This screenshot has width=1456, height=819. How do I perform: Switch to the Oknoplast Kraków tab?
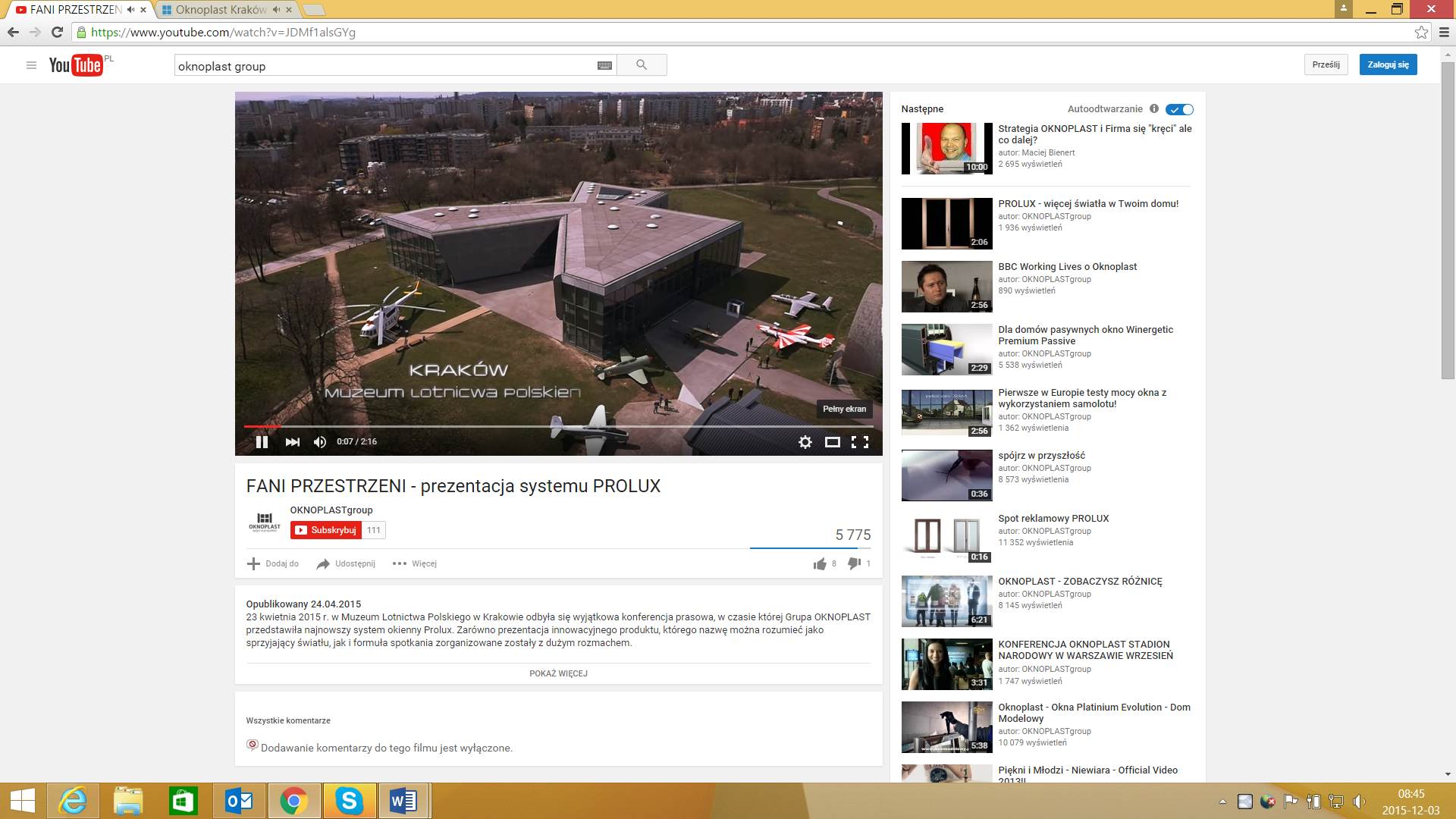pos(220,10)
